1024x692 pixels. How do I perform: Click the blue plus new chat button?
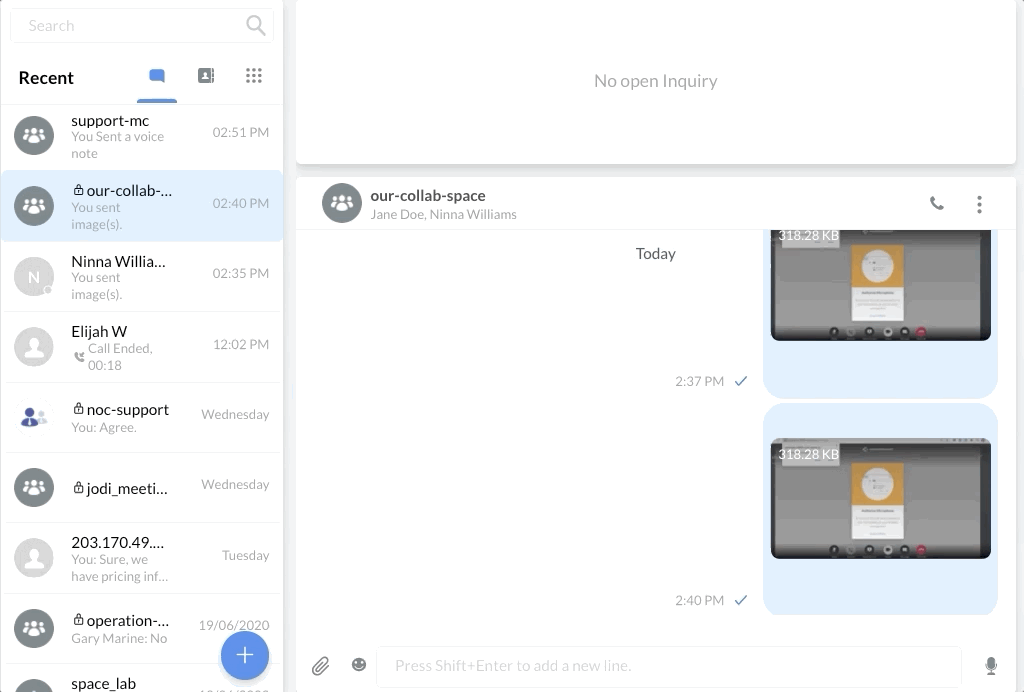tap(245, 655)
